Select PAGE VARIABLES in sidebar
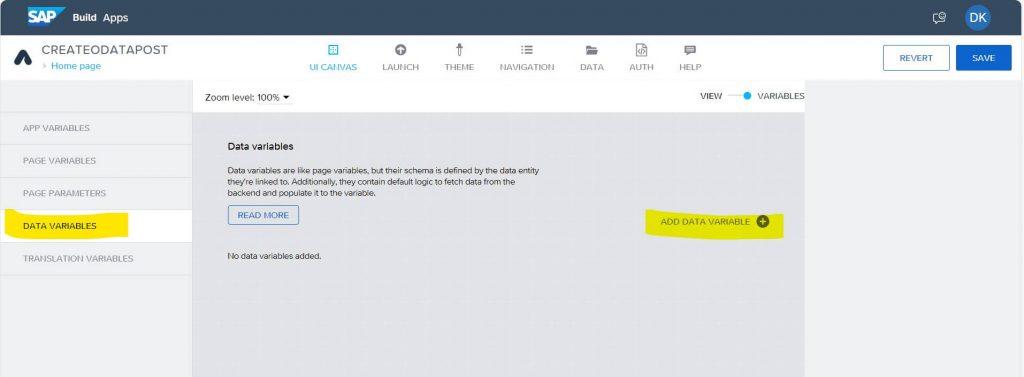 [x=96, y=161]
